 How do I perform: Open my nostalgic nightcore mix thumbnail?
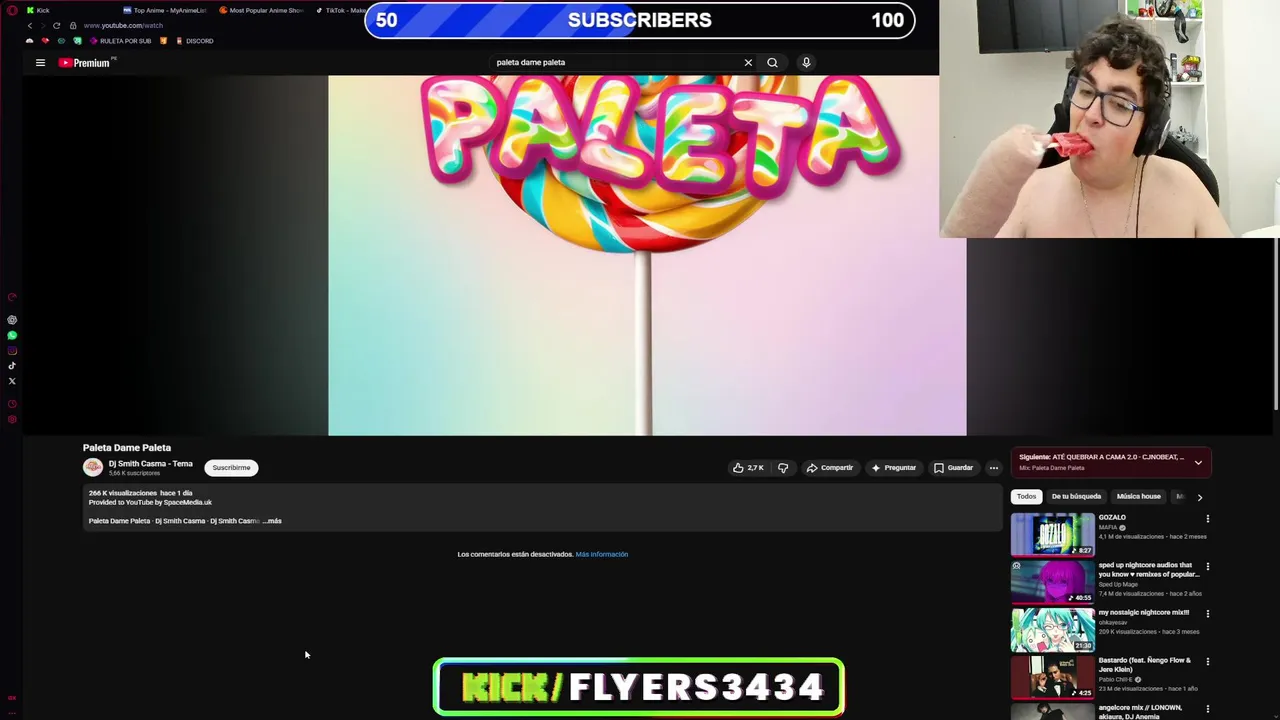coord(1052,629)
